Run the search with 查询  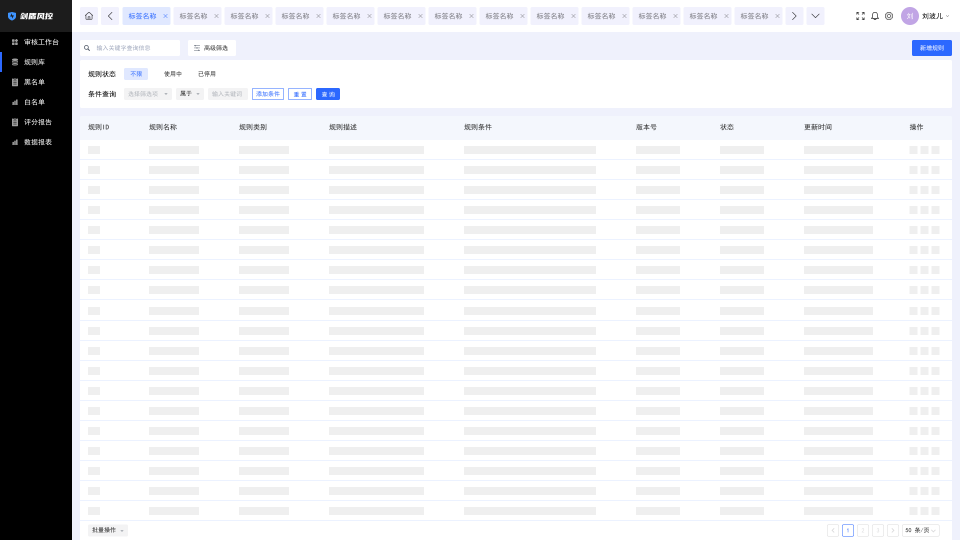[328, 94]
